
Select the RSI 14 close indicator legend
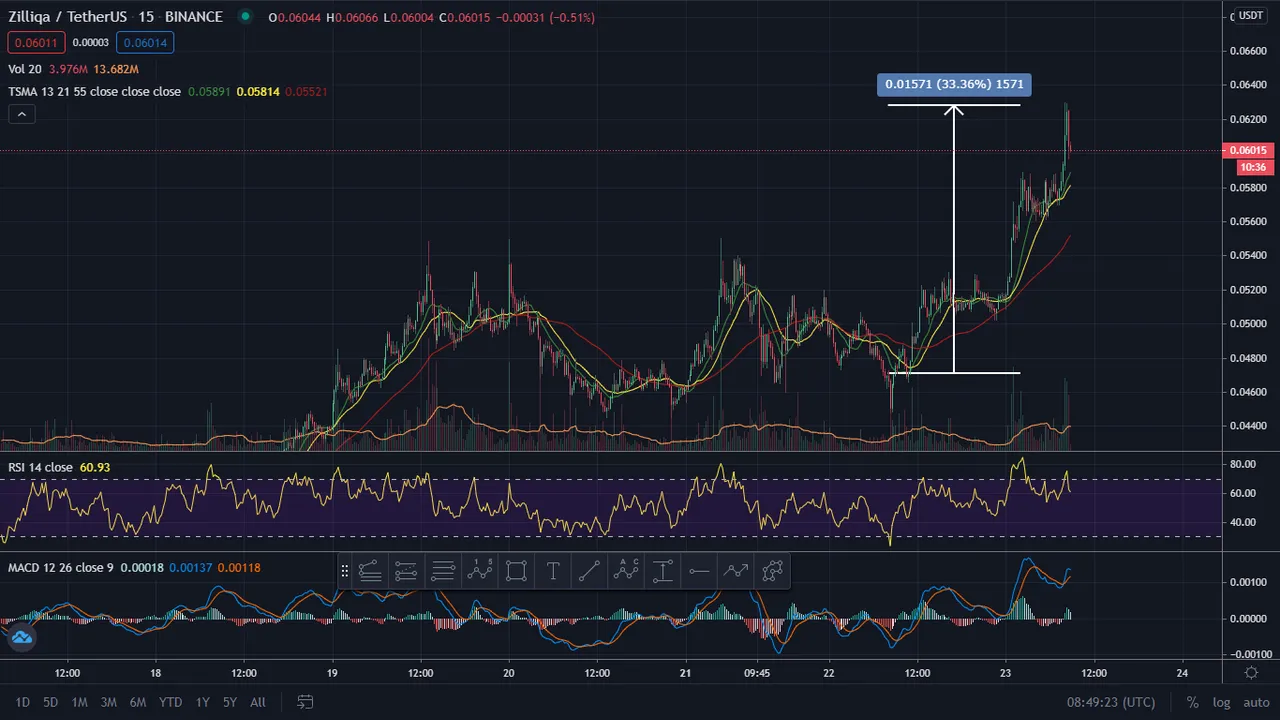pos(41,467)
